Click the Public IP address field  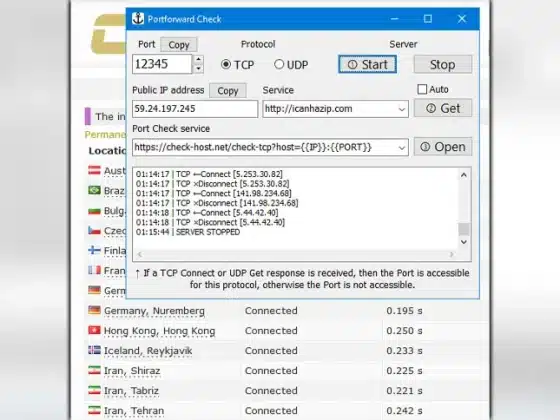(195, 109)
